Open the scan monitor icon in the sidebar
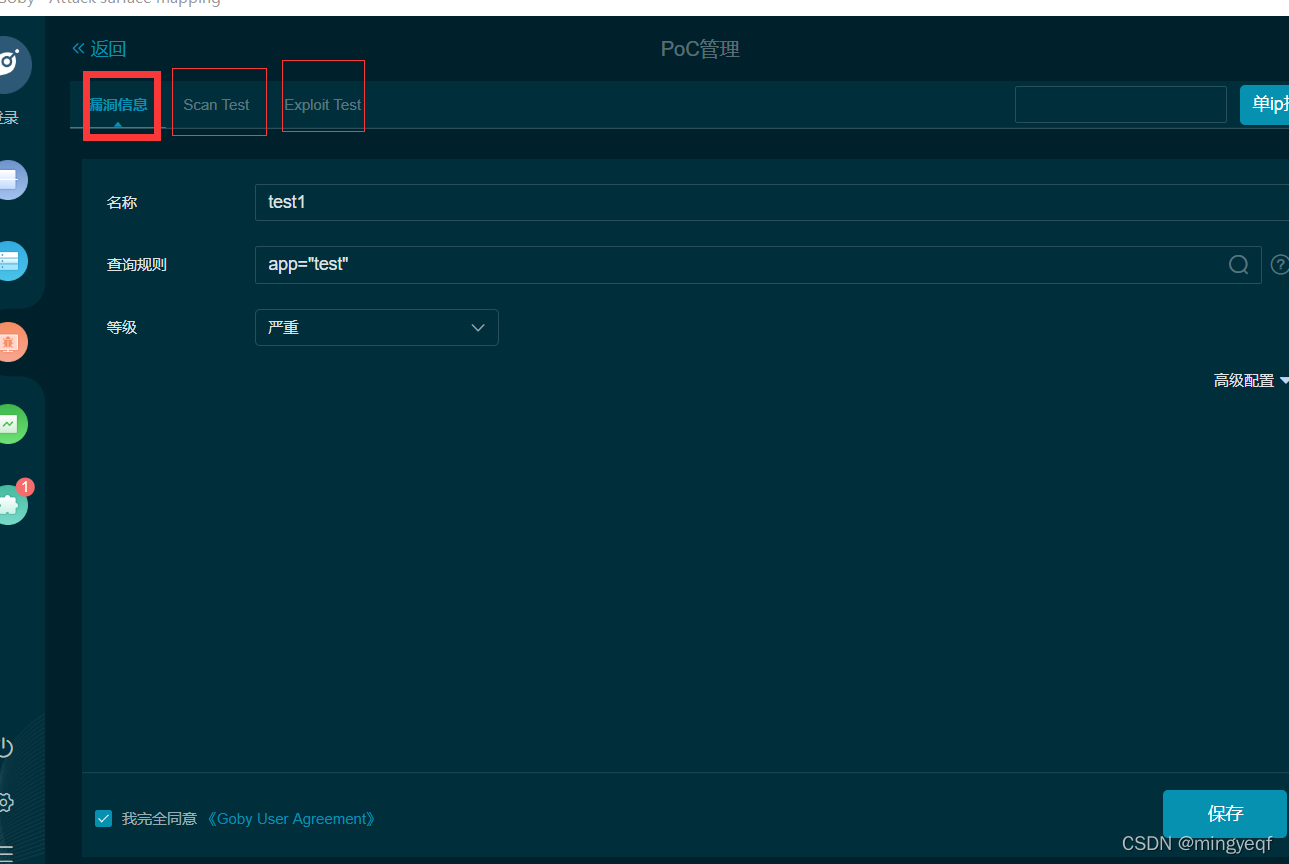 10,180
